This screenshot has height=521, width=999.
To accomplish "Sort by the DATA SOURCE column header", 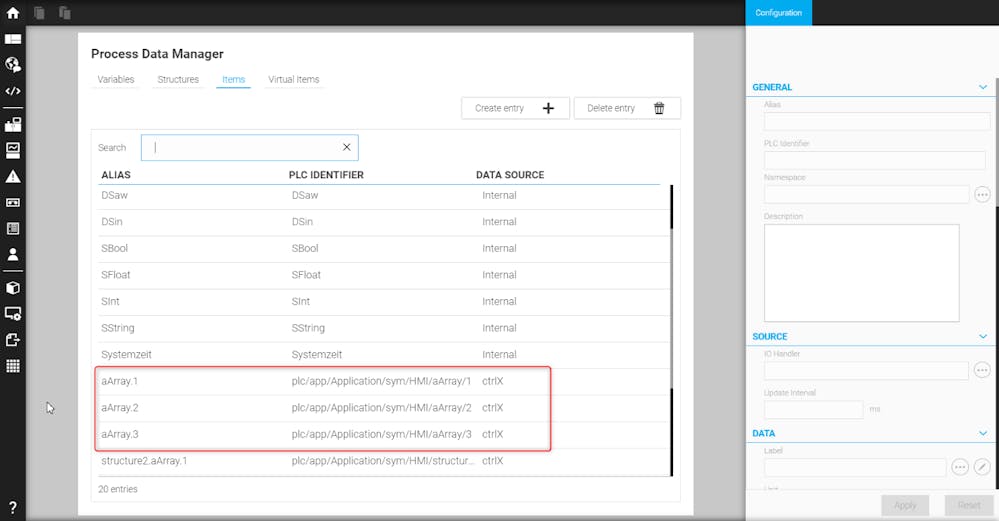I will (x=510, y=175).
